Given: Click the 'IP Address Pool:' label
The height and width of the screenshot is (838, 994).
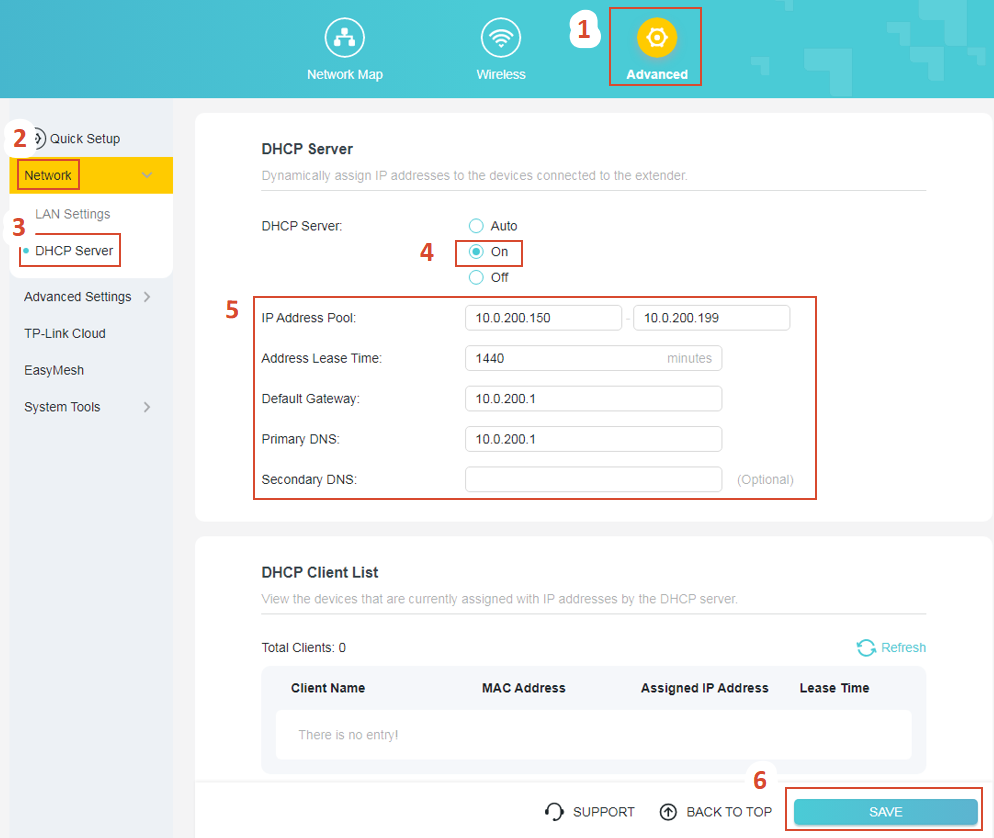Looking at the screenshot, I should tap(309, 318).
